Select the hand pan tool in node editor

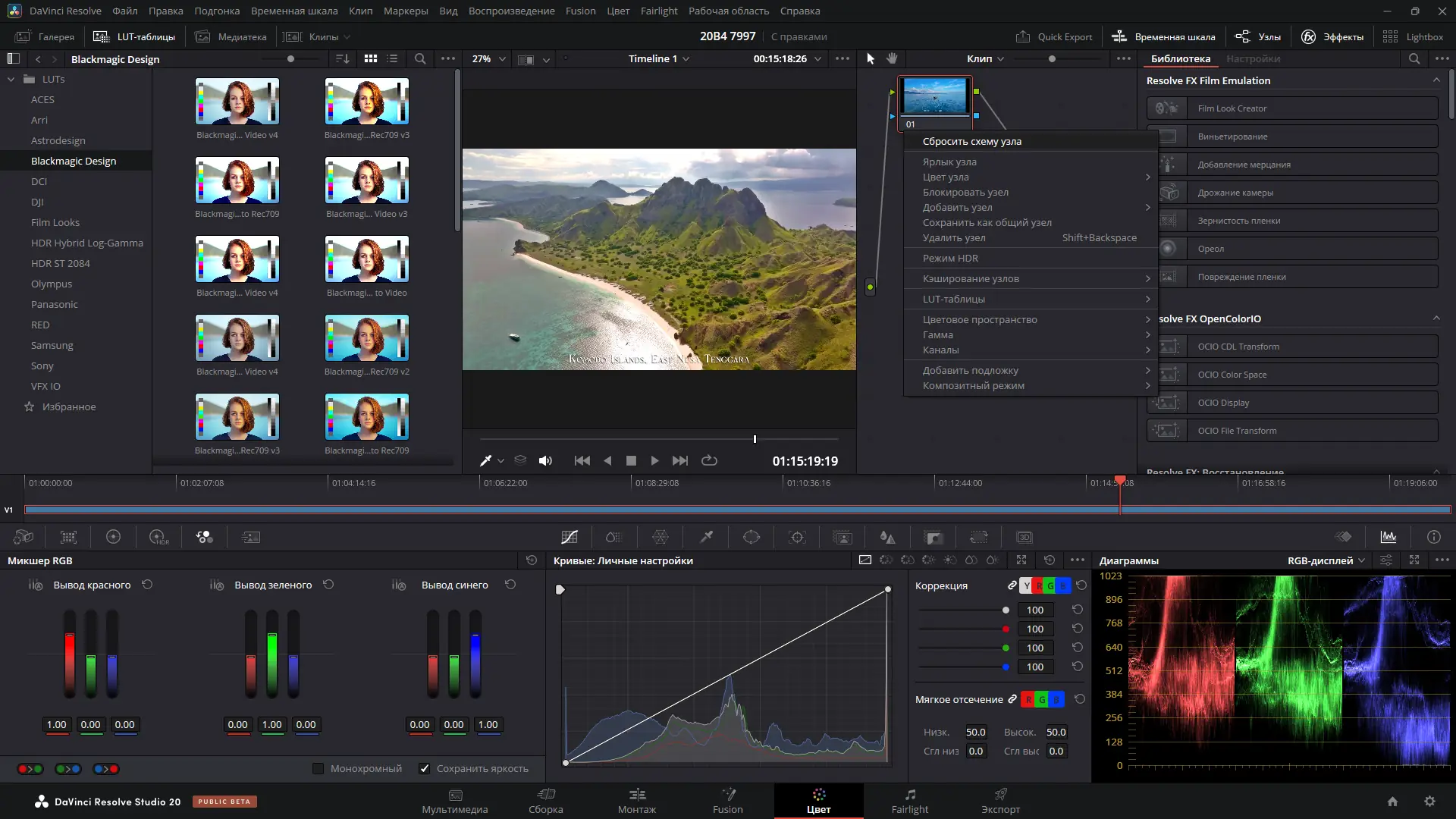click(893, 58)
